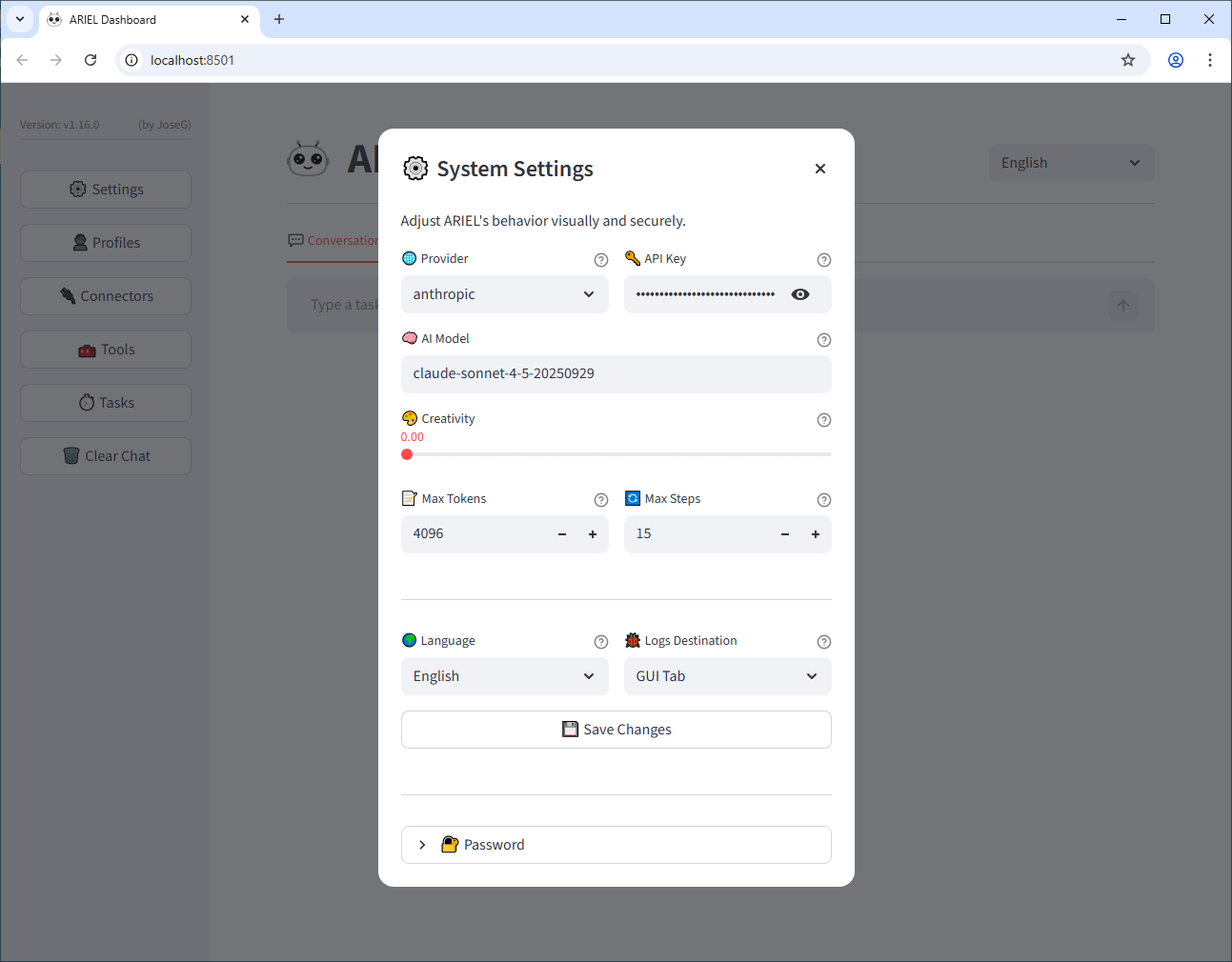This screenshot has width=1232, height=962.
Task: Expand the Password section
Action: coord(616,845)
